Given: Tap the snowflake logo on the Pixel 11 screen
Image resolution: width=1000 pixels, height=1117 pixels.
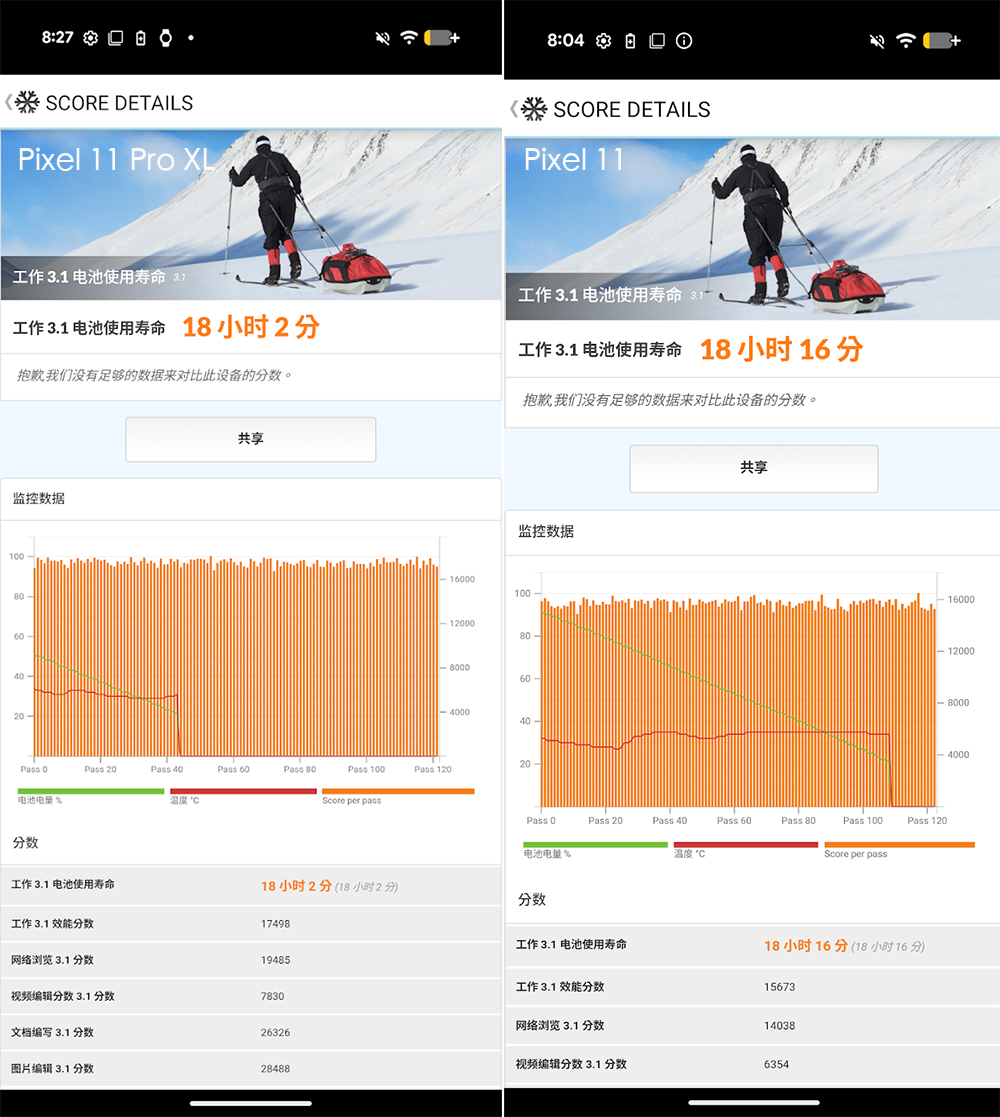Looking at the screenshot, I should pos(534,109).
